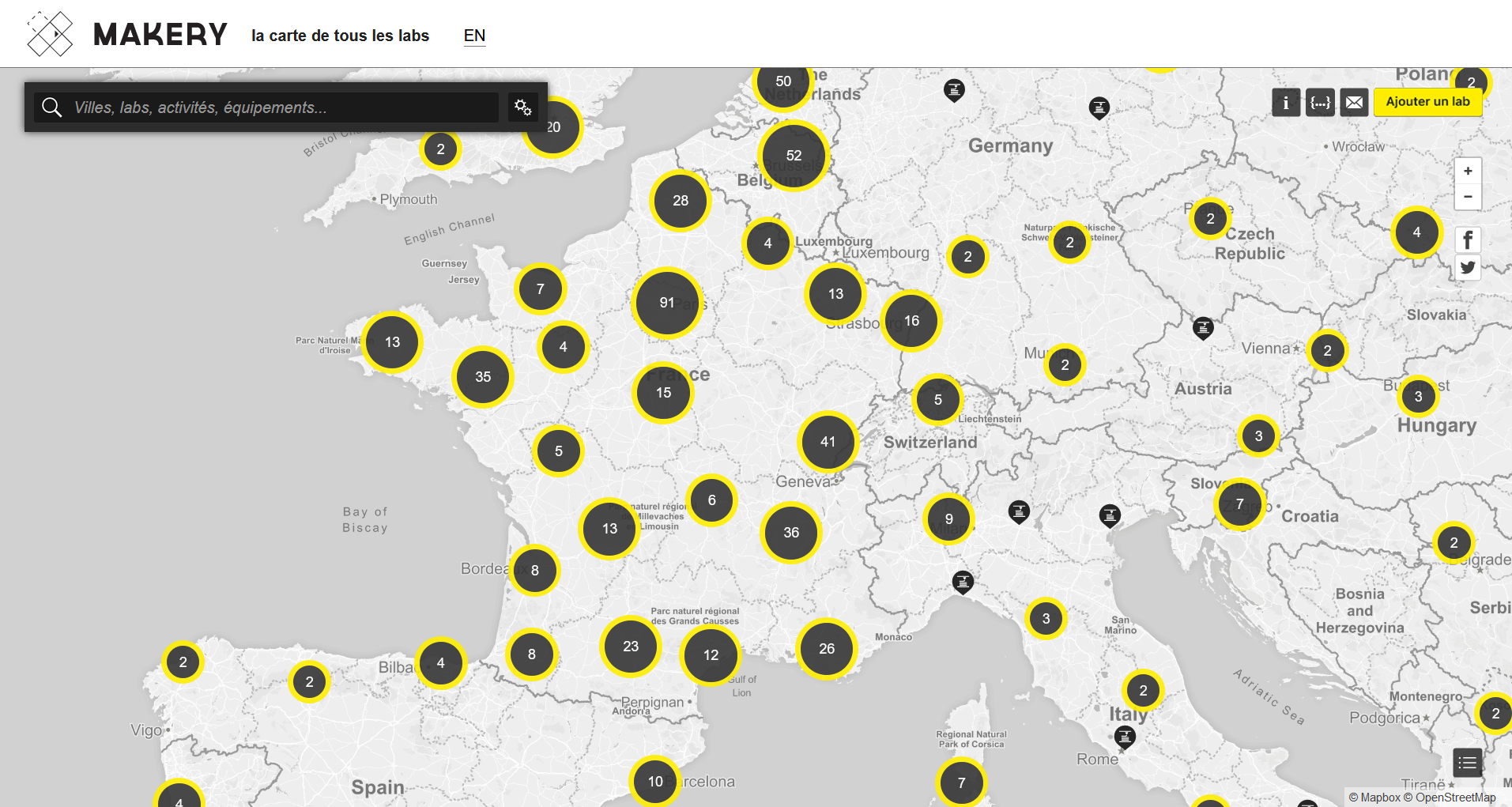Share map on Facebook
Image resolution: width=1512 pixels, height=807 pixels.
point(1468,239)
